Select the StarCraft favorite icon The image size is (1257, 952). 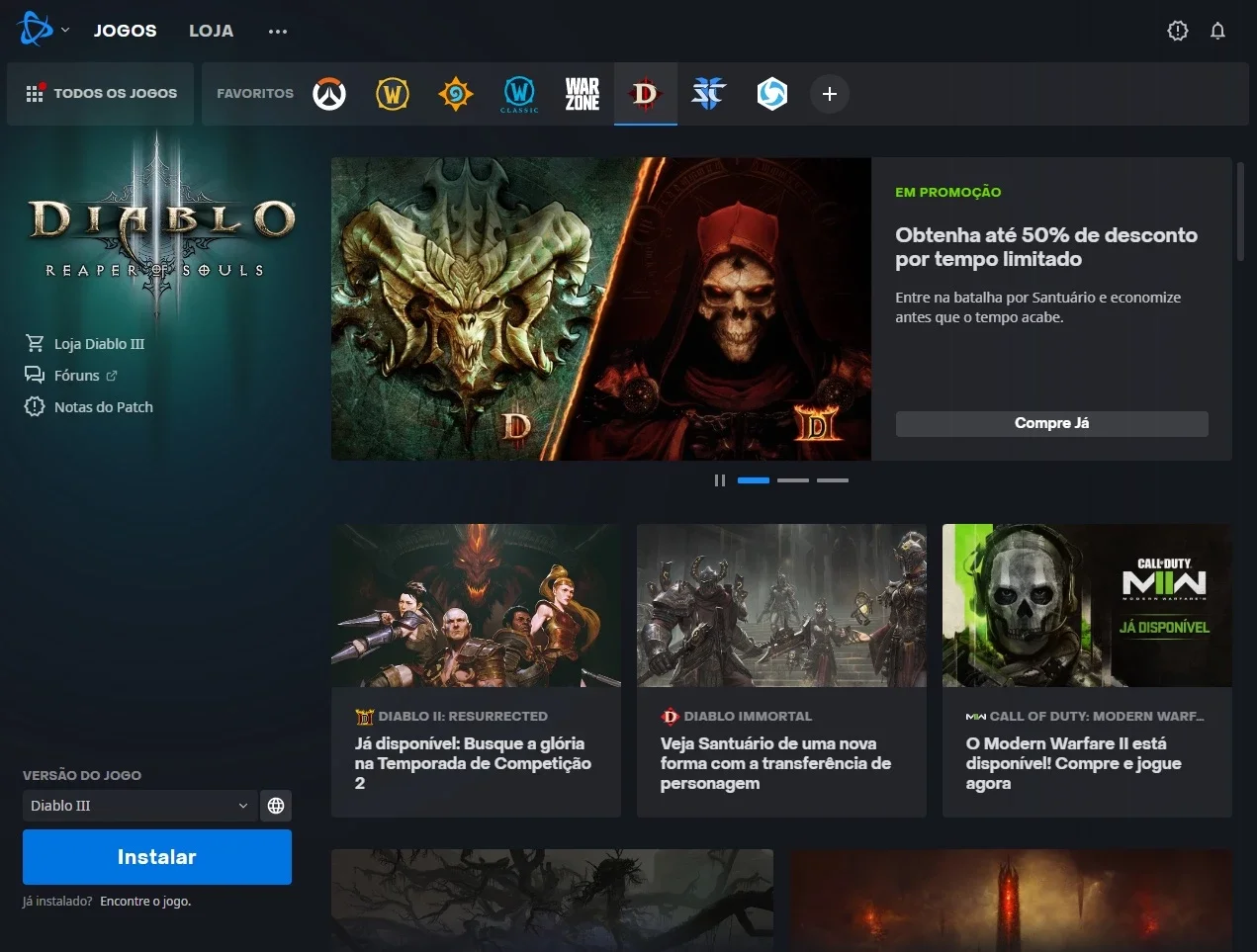click(x=709, y=94)
